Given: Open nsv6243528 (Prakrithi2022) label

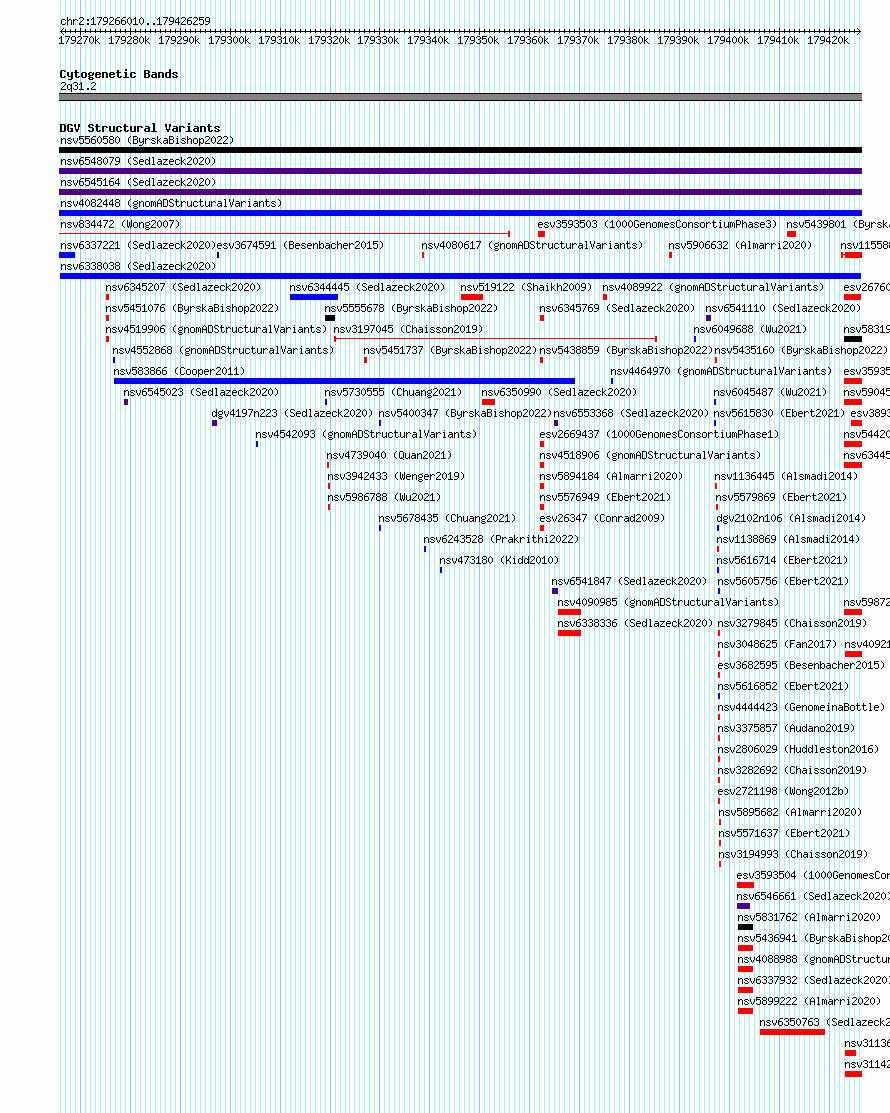Looking at the screenshot, I should tap(501, 539).
